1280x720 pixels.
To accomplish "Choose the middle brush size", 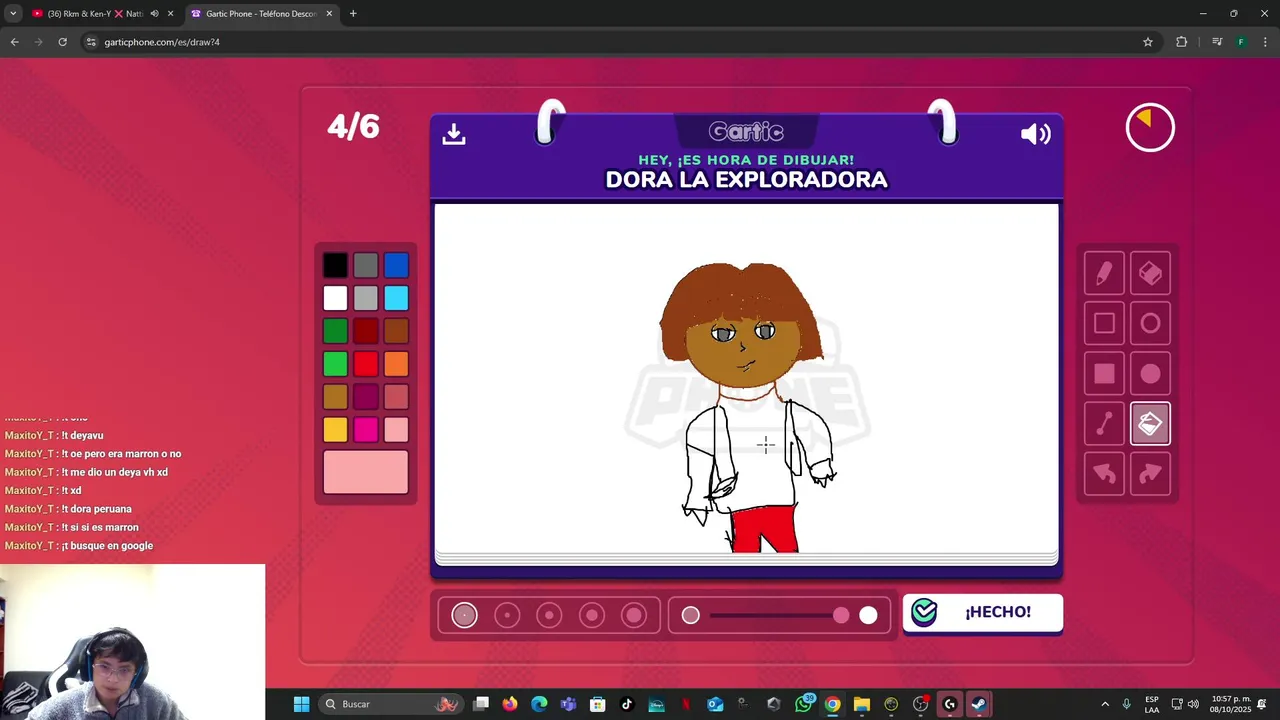I will coord(549,615).
